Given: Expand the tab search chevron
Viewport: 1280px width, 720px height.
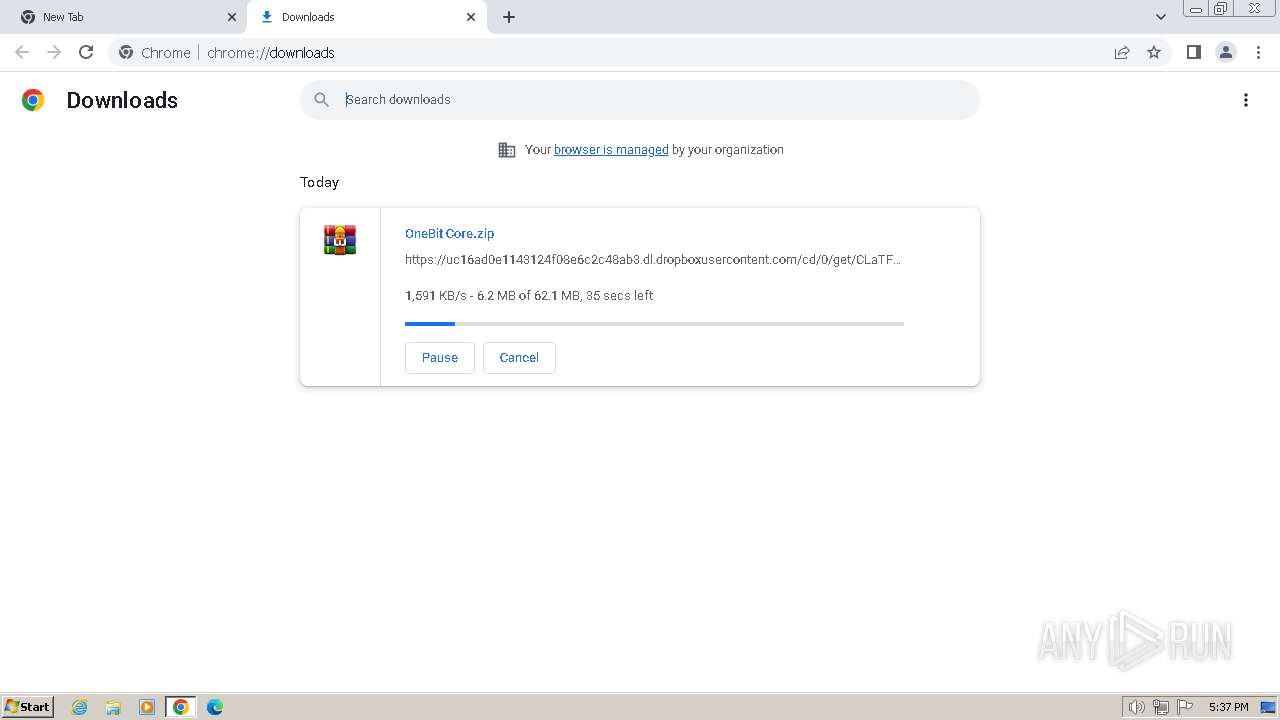Looking at the screenshot, I should pos(1161,17).
